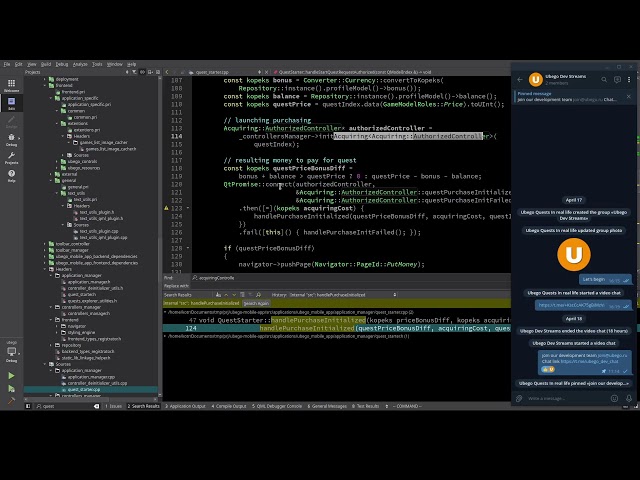Expand the toolbar_manager folder
This screenshot has height=480, width=640.
45,250
